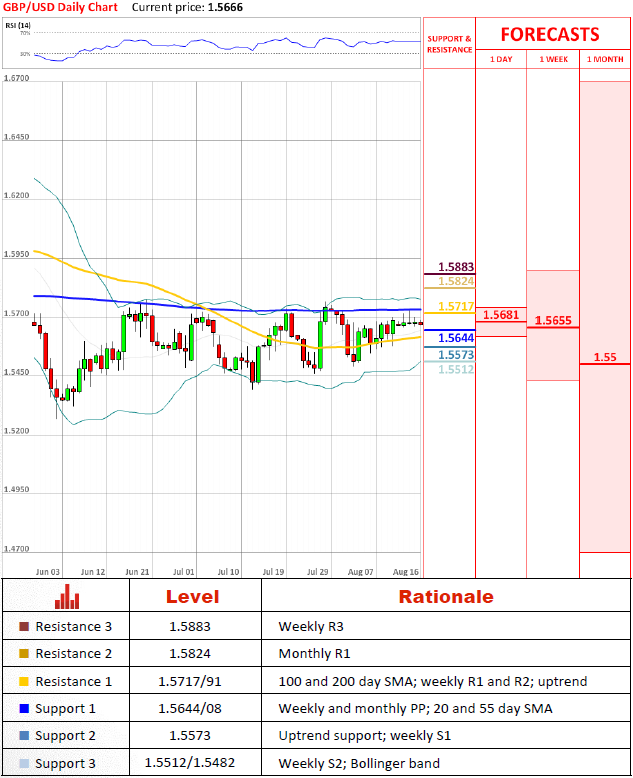This screenshot has height=778, width=633.
Task: Select the Support 2 color square marker
Action: click(x=24, y=736)
